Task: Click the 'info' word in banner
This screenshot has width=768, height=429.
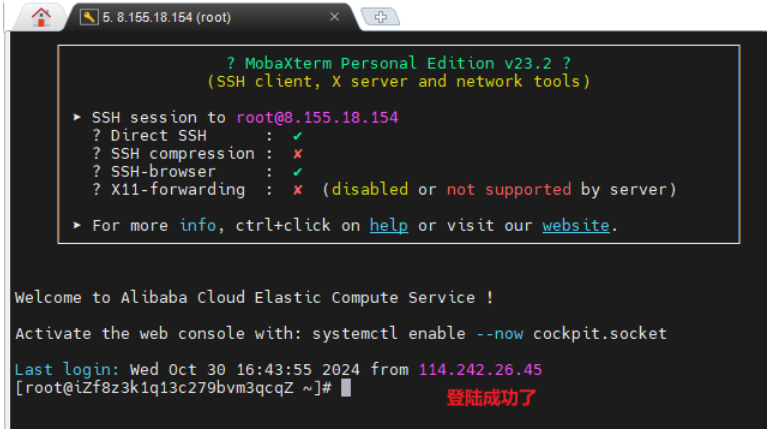Action: [197, 225]
